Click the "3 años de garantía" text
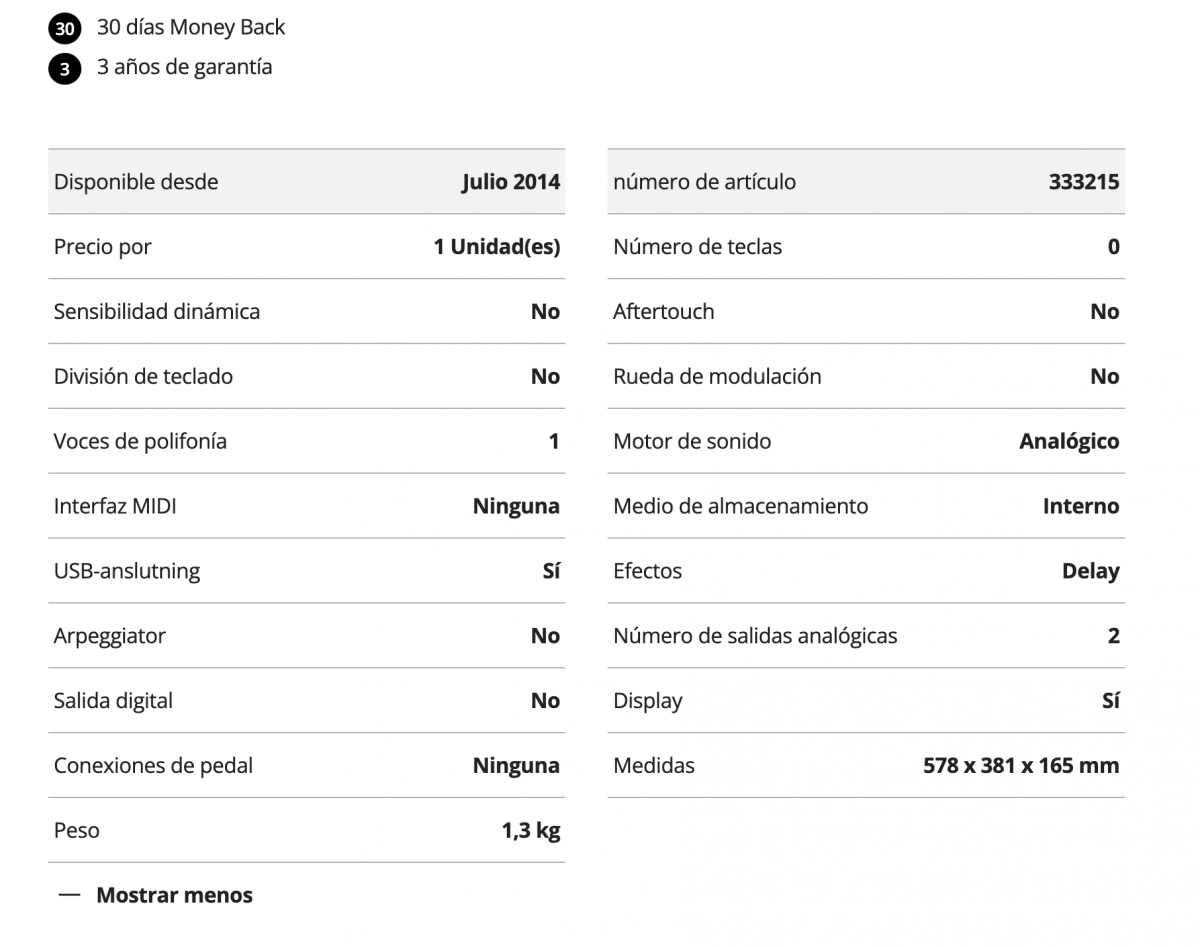1200x947 pixels. (185, 67)
